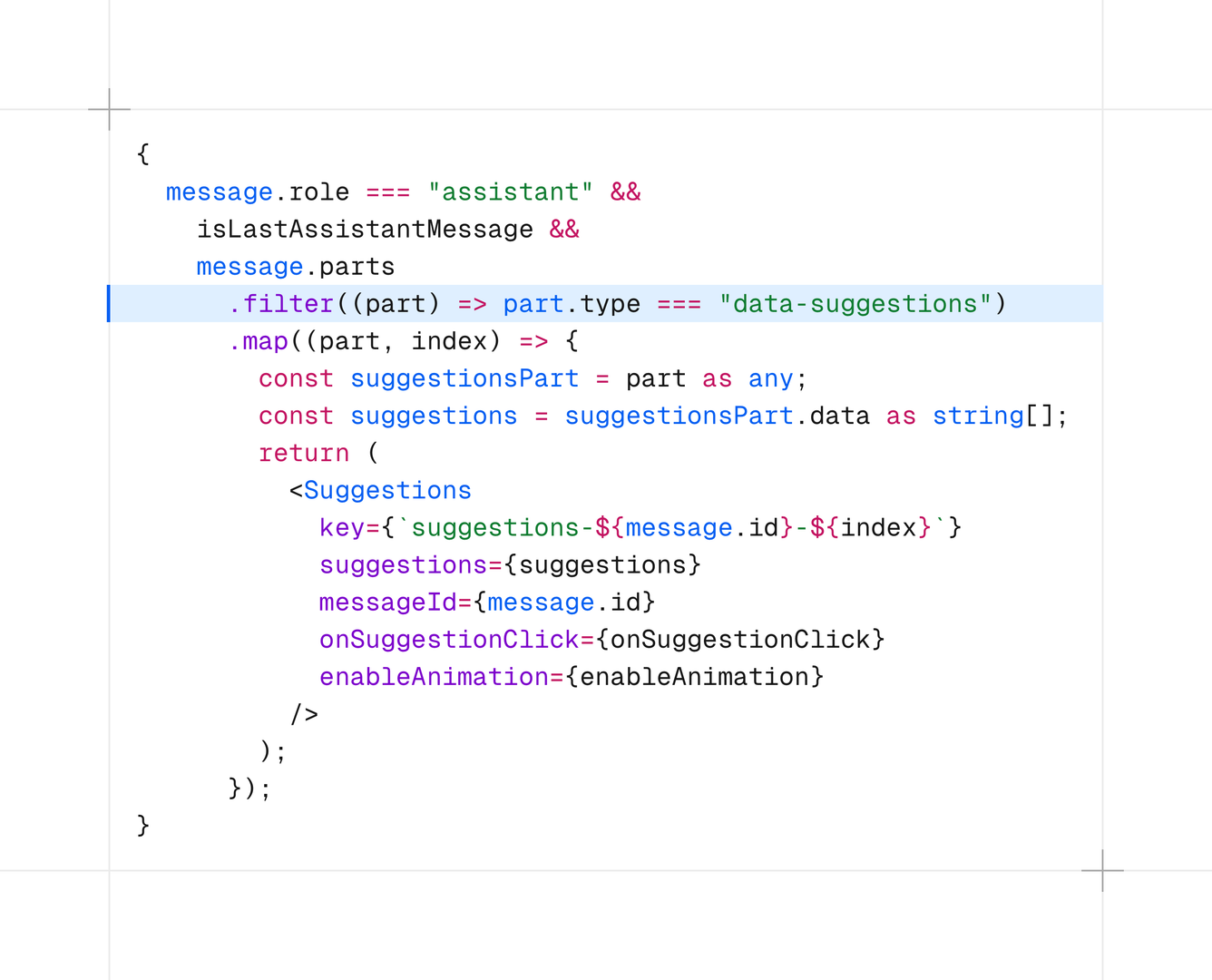
Task: Place cursor on isLastAssistantMessage identifier
Action: (365, 230)
